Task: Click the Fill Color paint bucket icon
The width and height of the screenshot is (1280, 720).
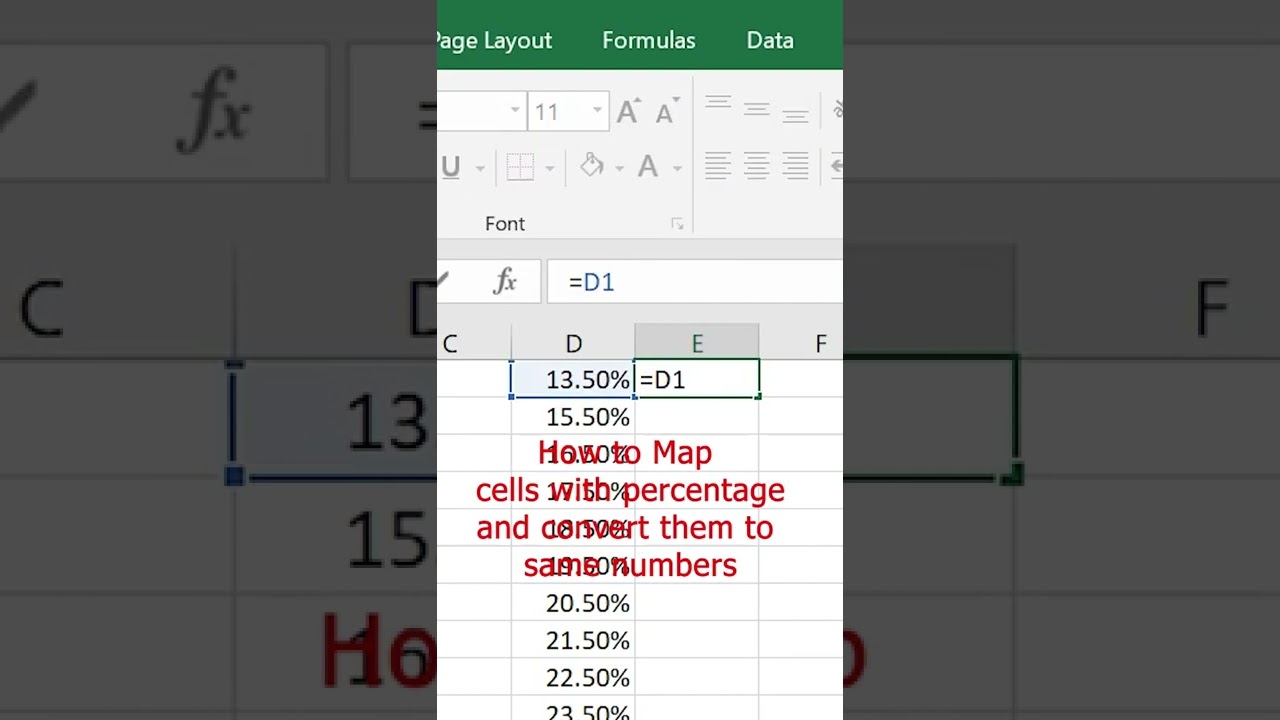Action: 592,166
